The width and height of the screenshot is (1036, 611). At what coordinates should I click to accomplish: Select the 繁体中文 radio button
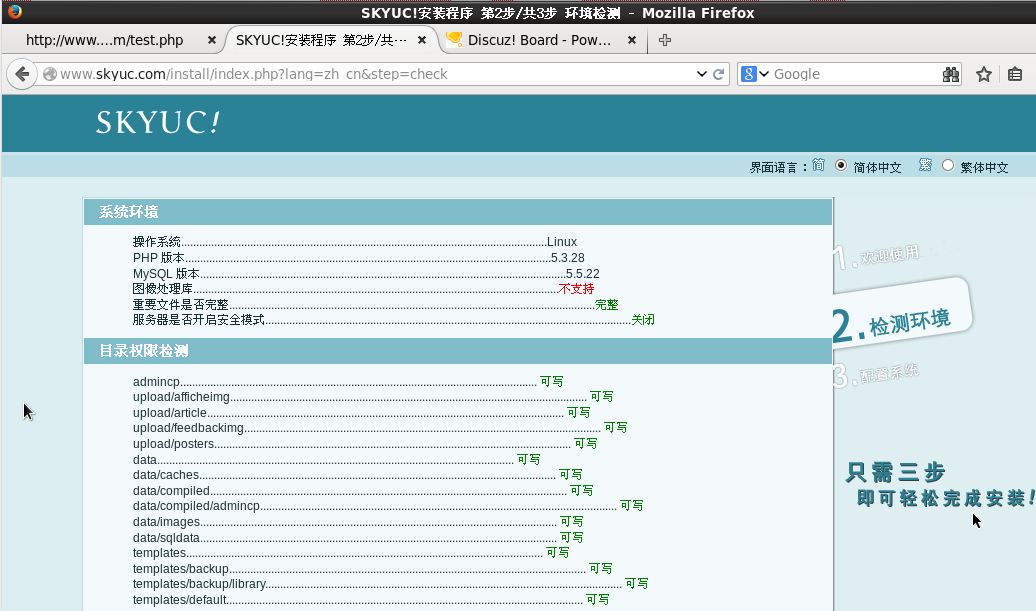coord(947,166)
